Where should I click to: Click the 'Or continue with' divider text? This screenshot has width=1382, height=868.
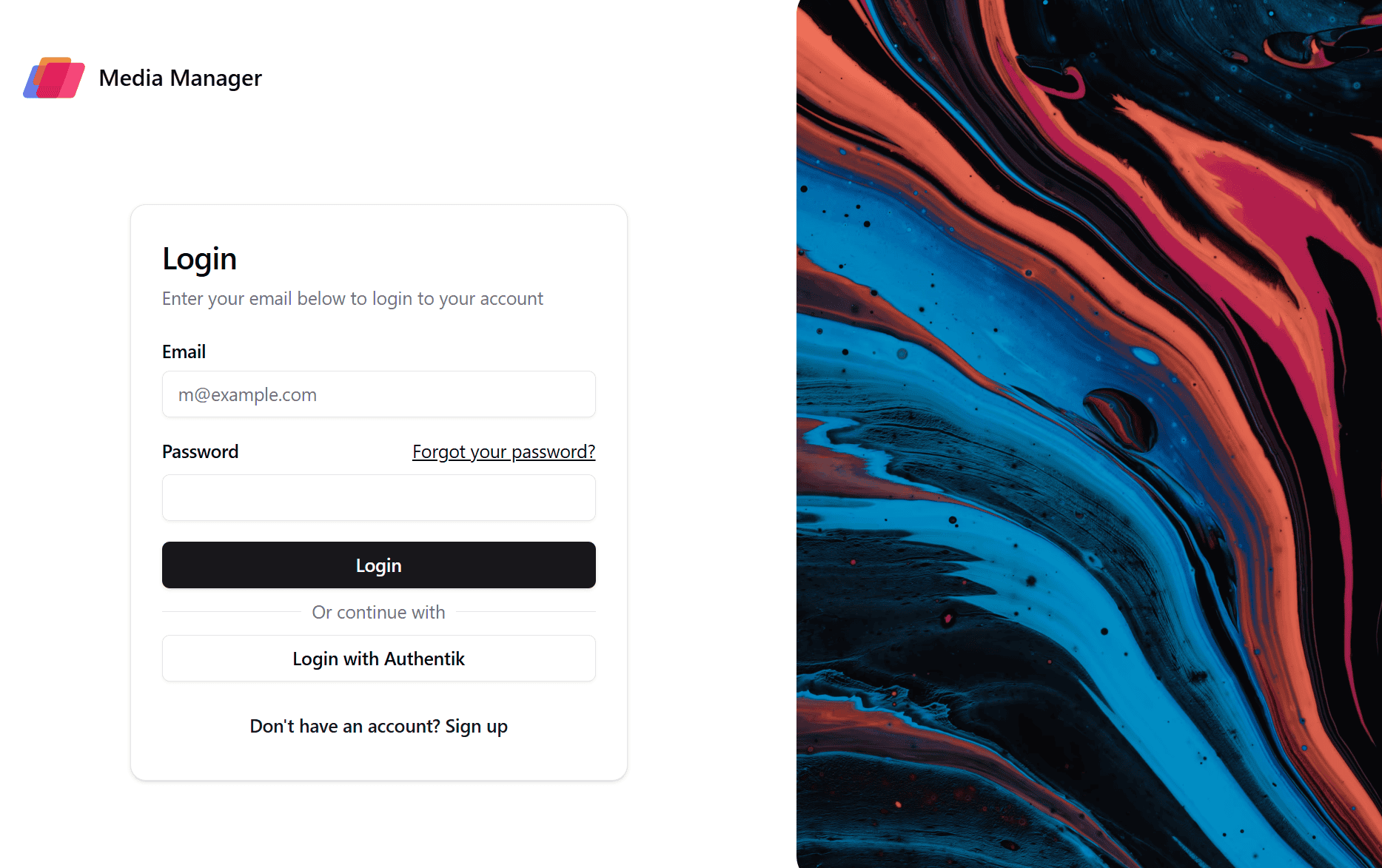pyautogui.click(x=378, y=612)
